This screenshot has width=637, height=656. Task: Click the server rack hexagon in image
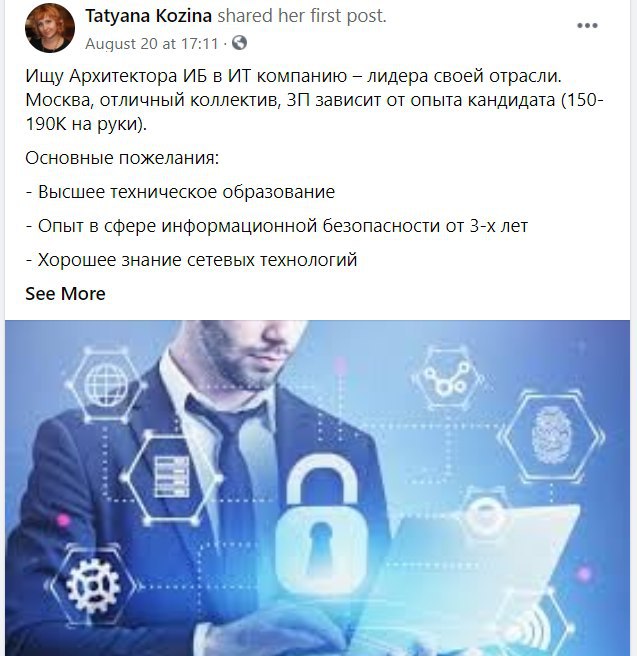171,477
